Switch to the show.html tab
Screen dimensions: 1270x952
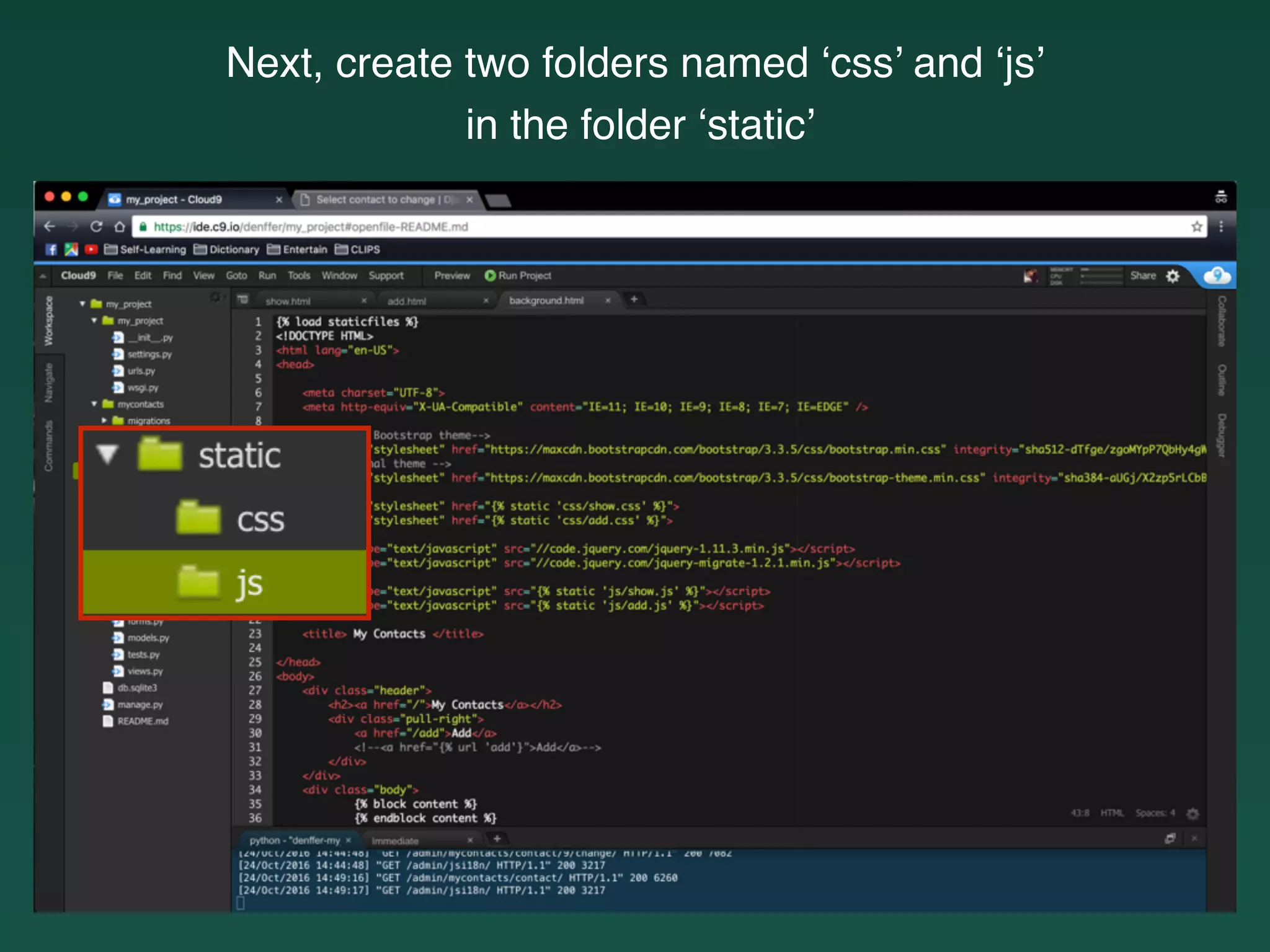(x=288, y=301)
